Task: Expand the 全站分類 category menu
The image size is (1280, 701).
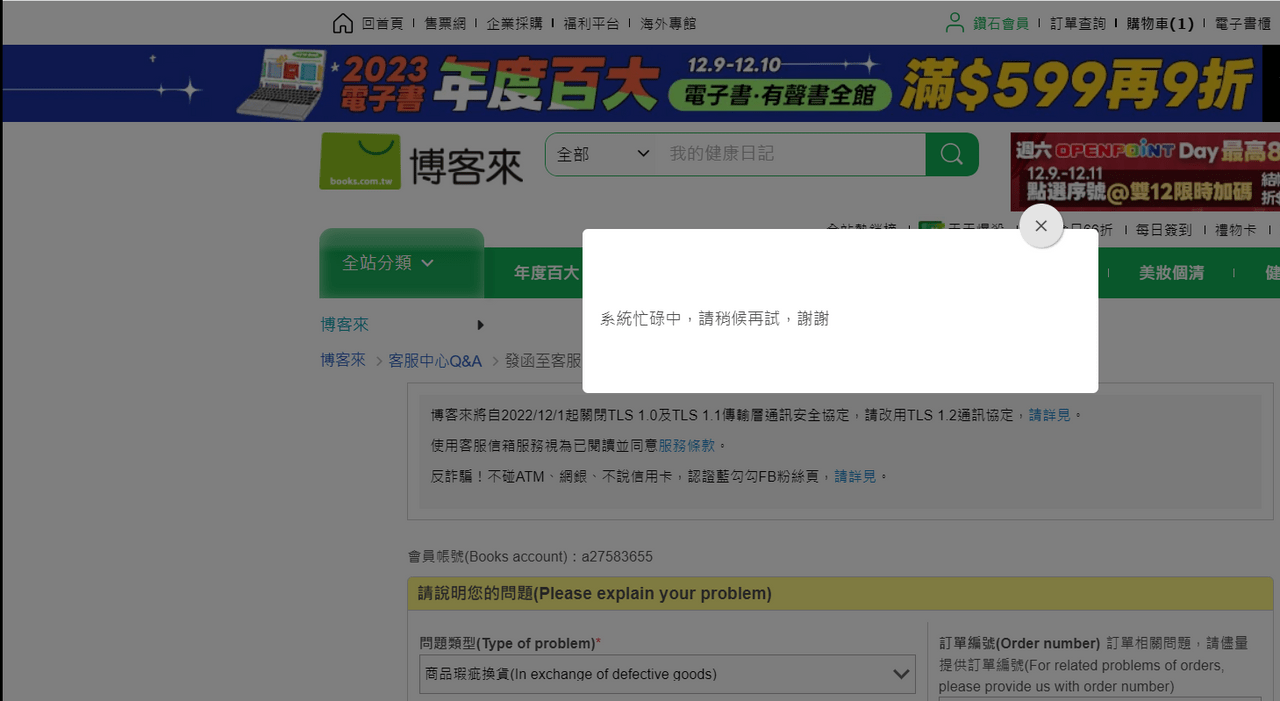Action: 386,263
